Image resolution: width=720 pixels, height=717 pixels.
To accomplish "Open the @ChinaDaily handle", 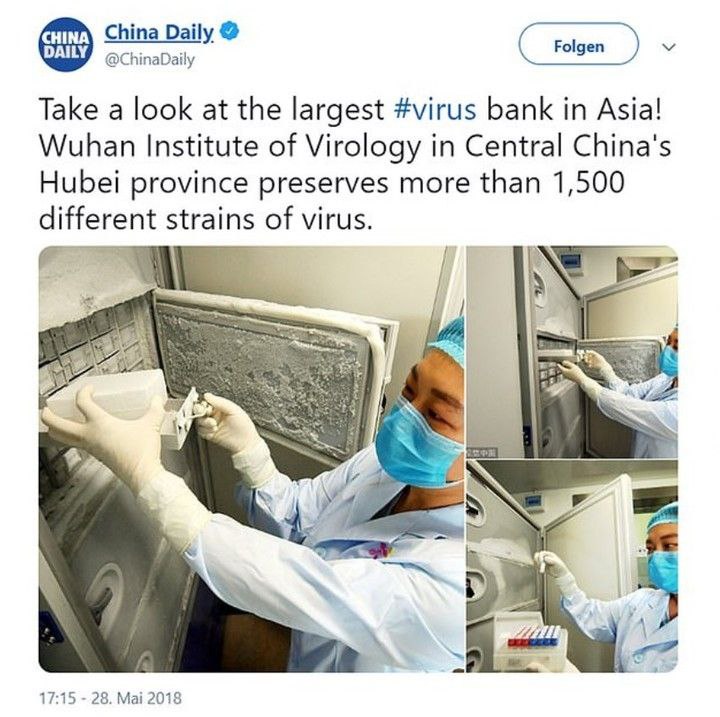I will (x=150, y=60).
